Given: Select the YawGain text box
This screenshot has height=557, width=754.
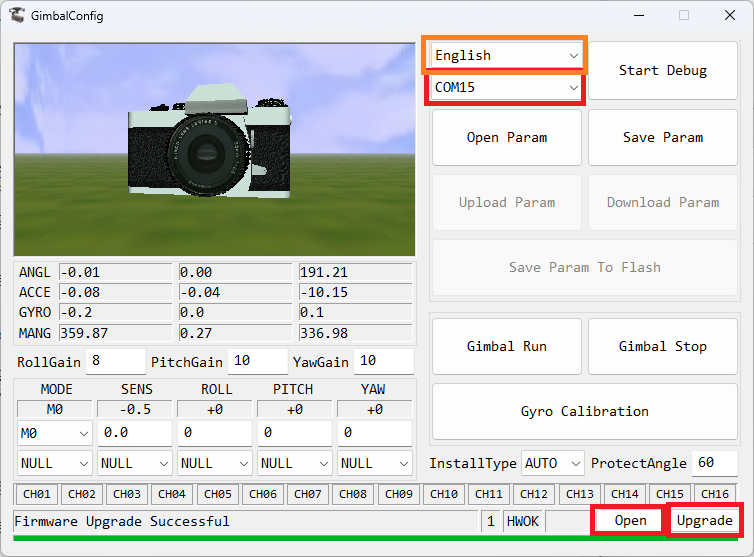Looking at the screenshot, I should coord(383,362).
